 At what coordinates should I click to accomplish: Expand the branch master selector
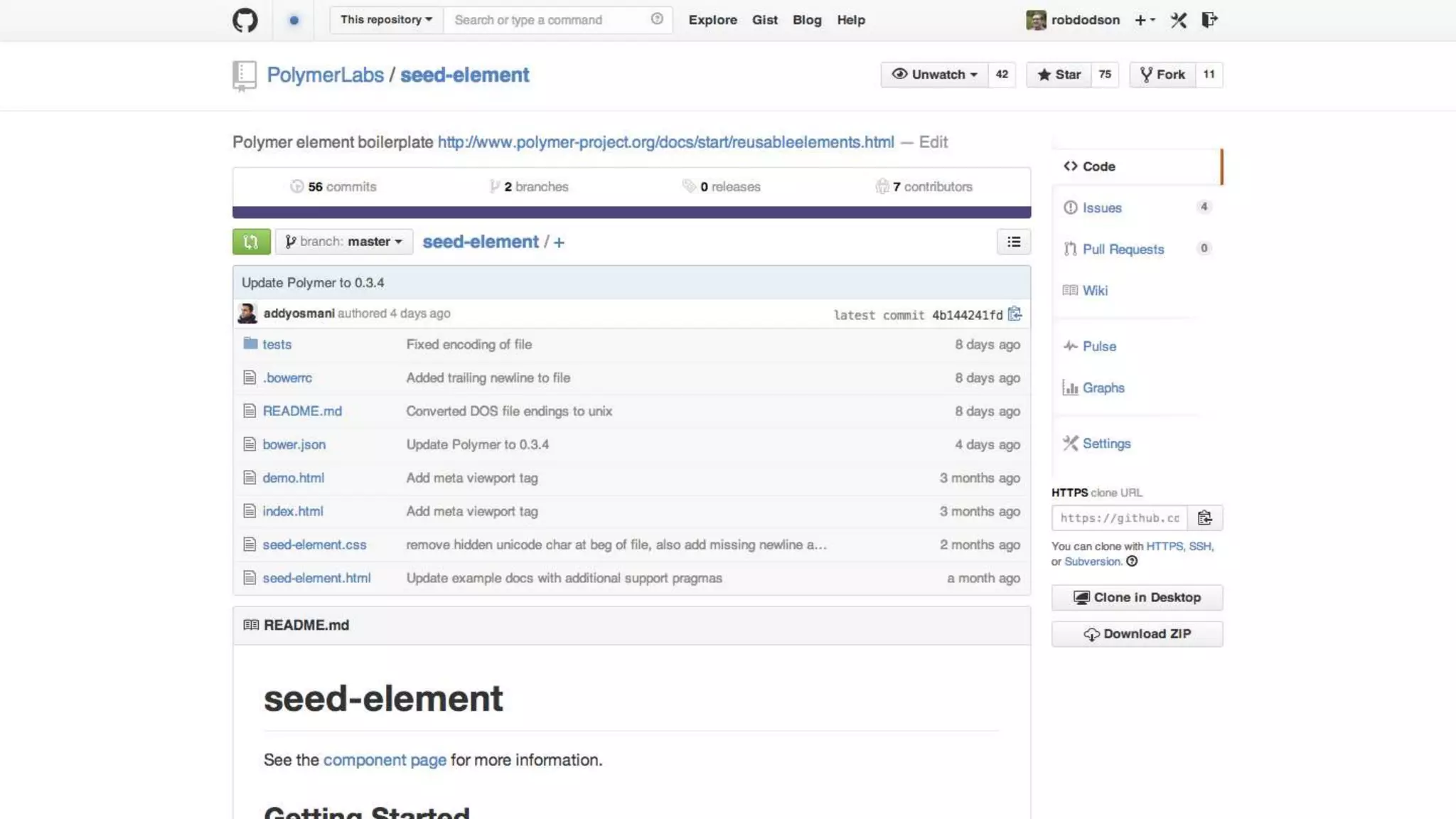[x=344, y=242]
